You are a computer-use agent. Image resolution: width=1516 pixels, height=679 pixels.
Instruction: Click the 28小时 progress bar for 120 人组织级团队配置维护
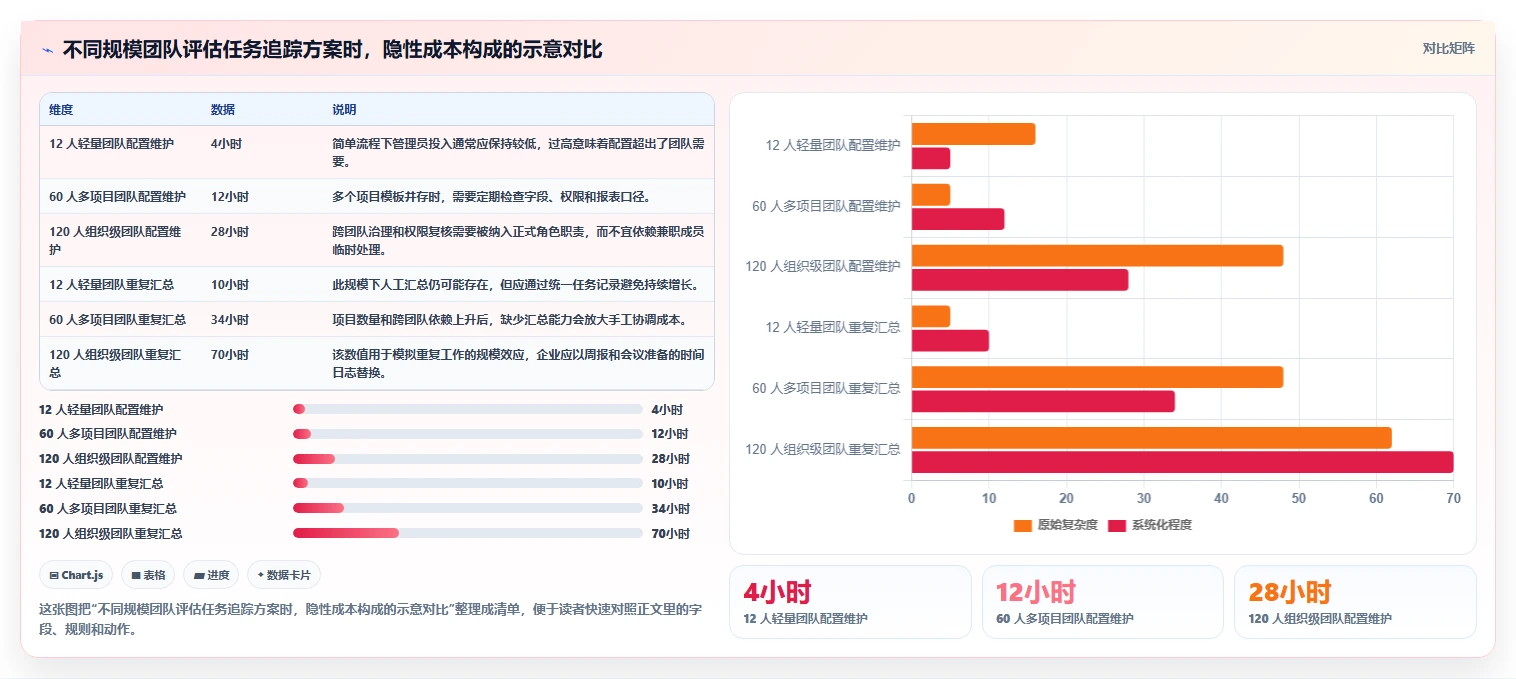coord(468,459)
